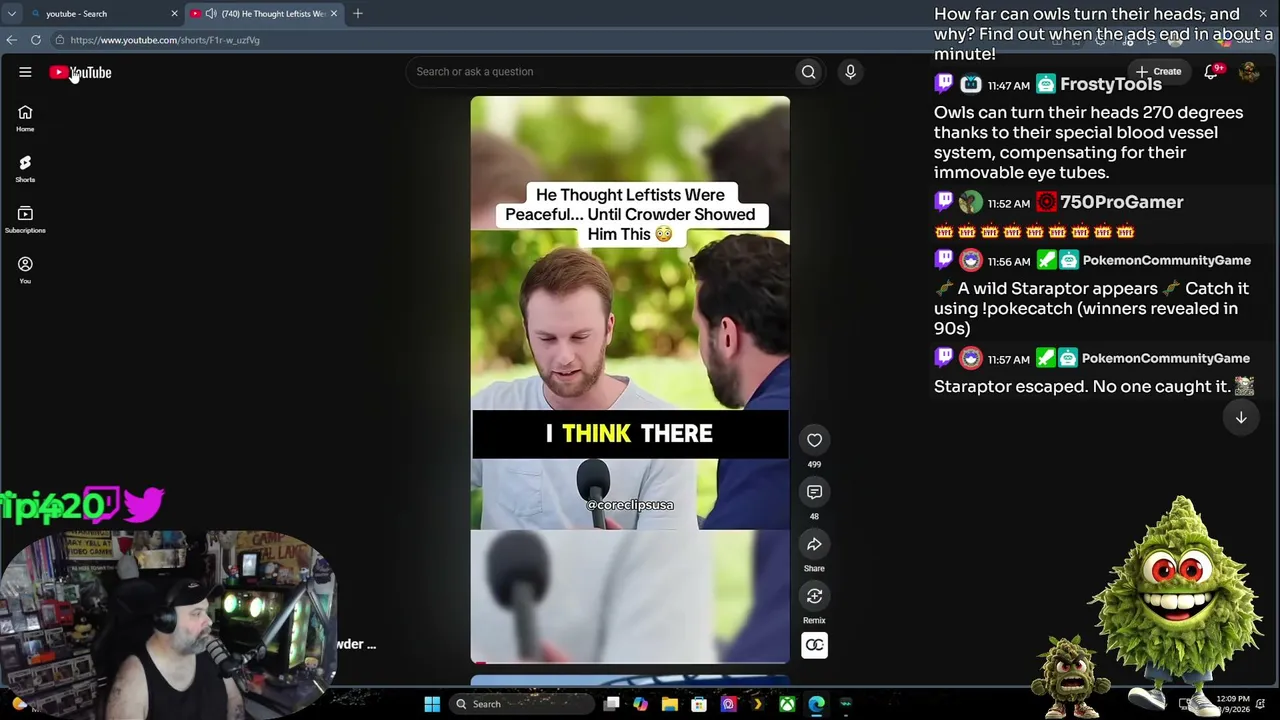Click the YouTube logo
Viewport: 1280px width, 720px height.
pos(81,72)
